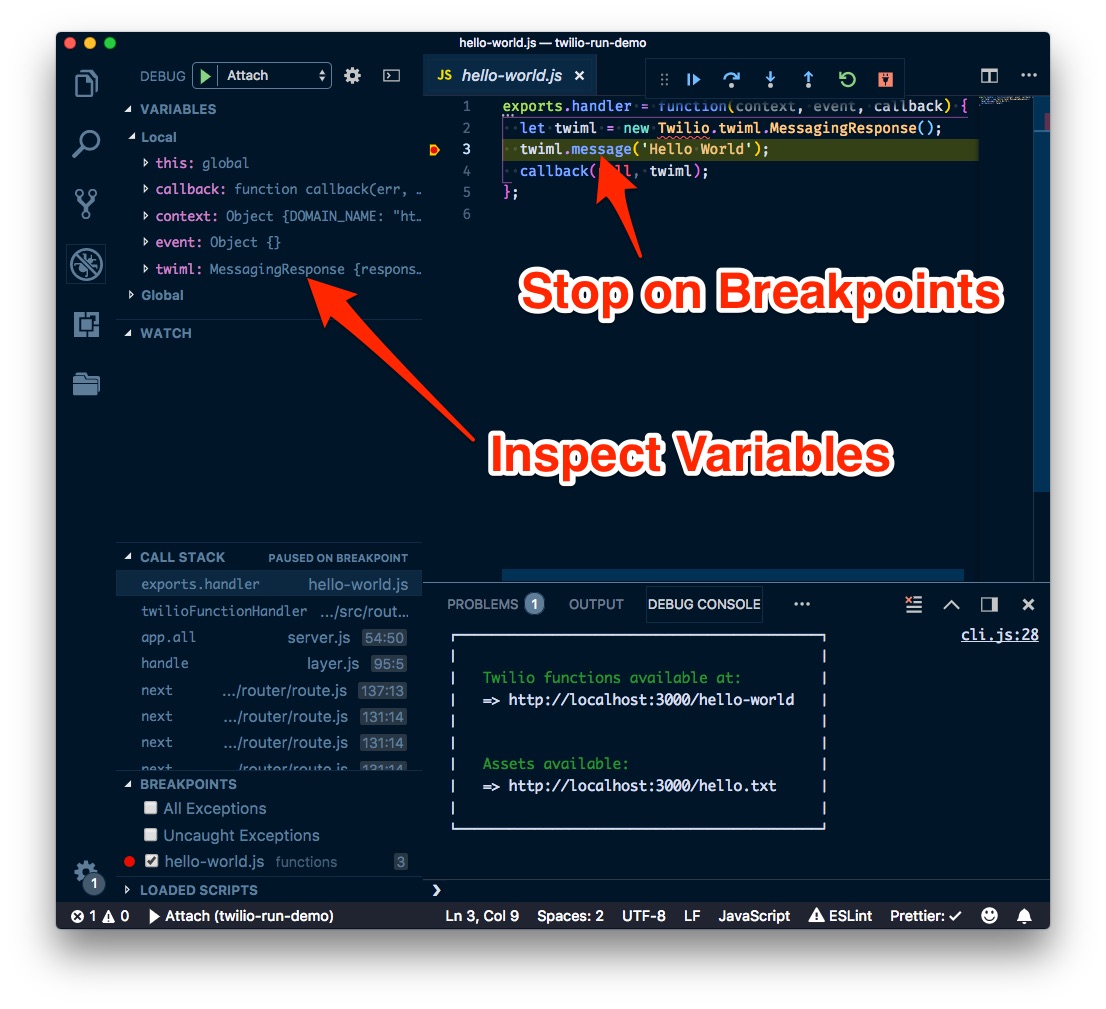The image size is (1106, 1009).
Task: Open launch.json with debug gear icon
Action: [x=352, y=75]
